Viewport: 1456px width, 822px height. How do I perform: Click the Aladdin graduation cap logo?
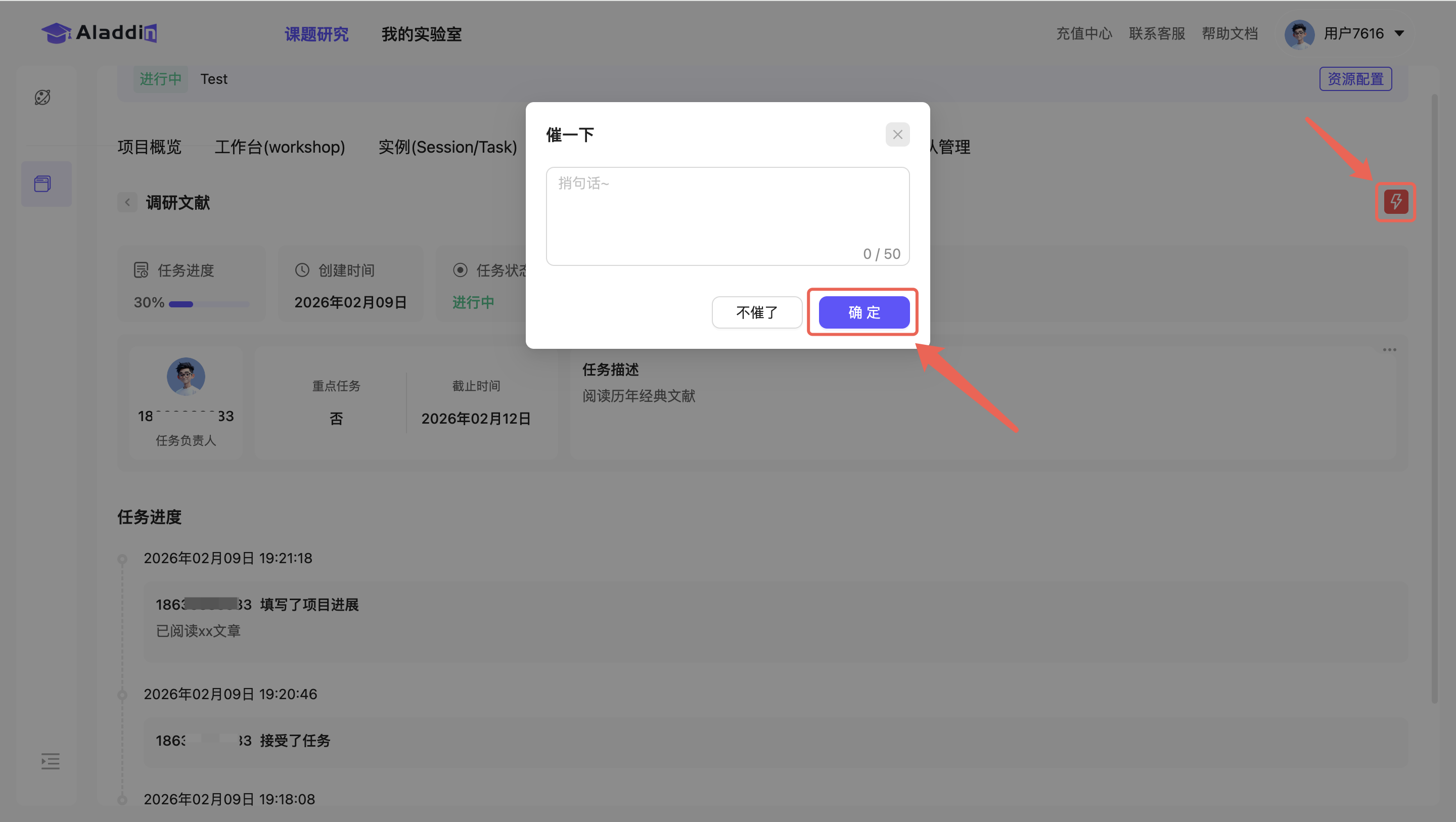[x=57, y=33]
